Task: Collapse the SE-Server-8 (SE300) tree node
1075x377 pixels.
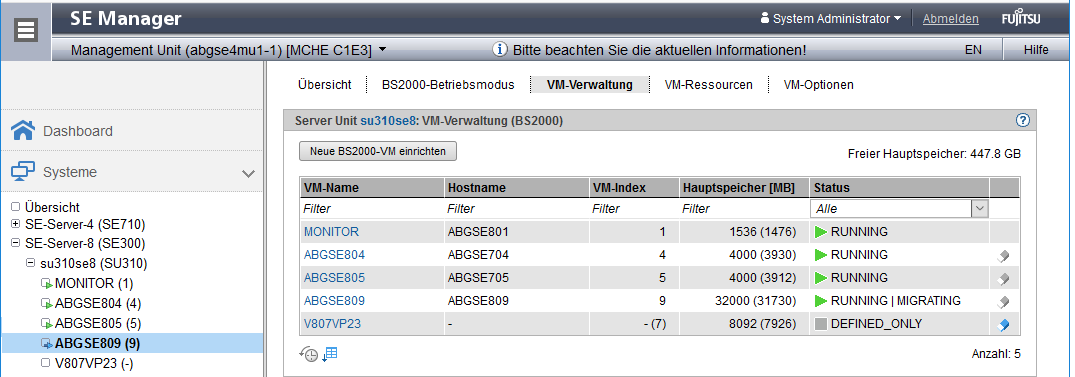Action: 16,243
